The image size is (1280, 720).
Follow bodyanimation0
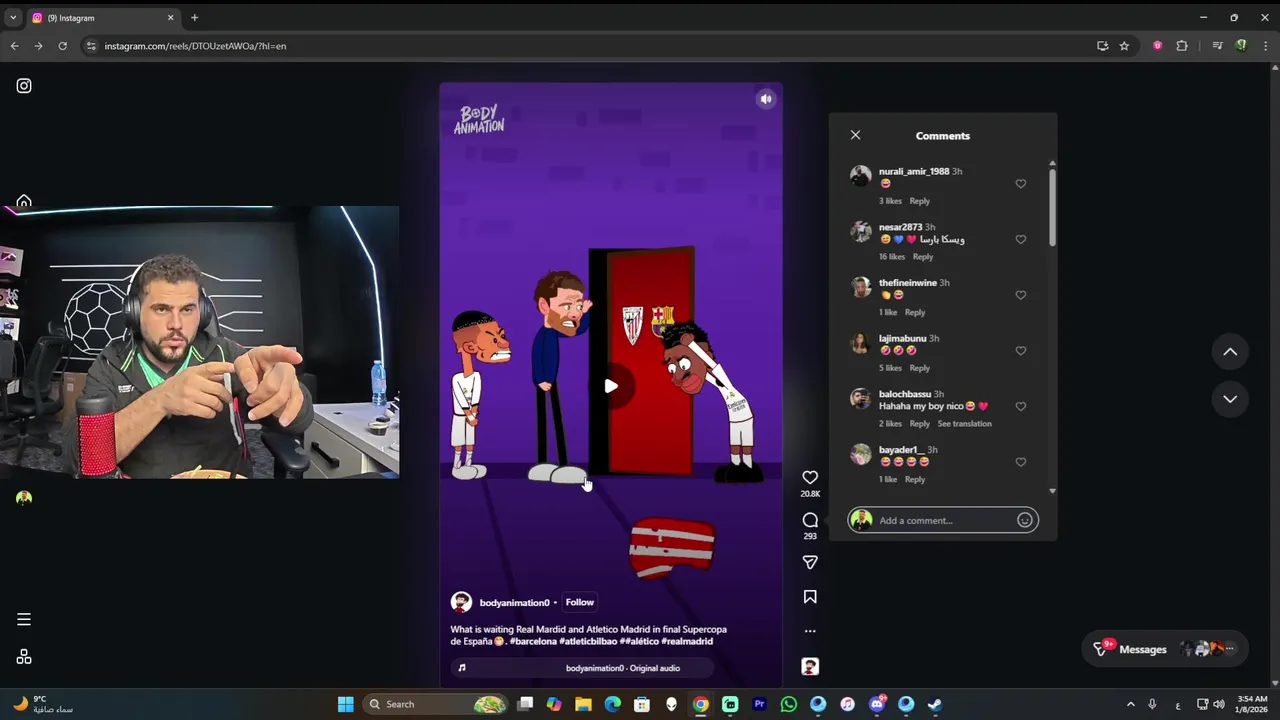580,602
